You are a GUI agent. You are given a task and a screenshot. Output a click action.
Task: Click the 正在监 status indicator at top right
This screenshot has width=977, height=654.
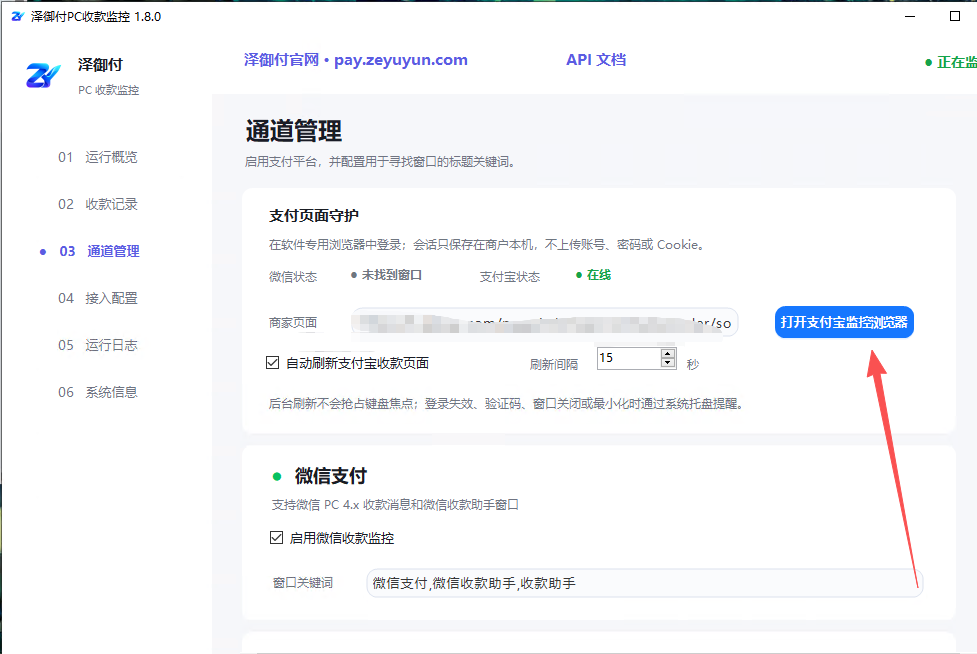click(x=951, y=62)
